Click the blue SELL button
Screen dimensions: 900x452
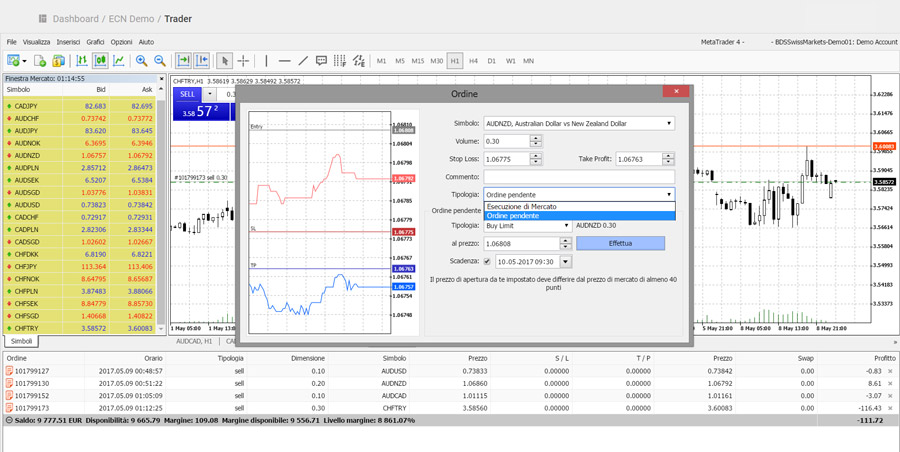(x=189, y=94)
